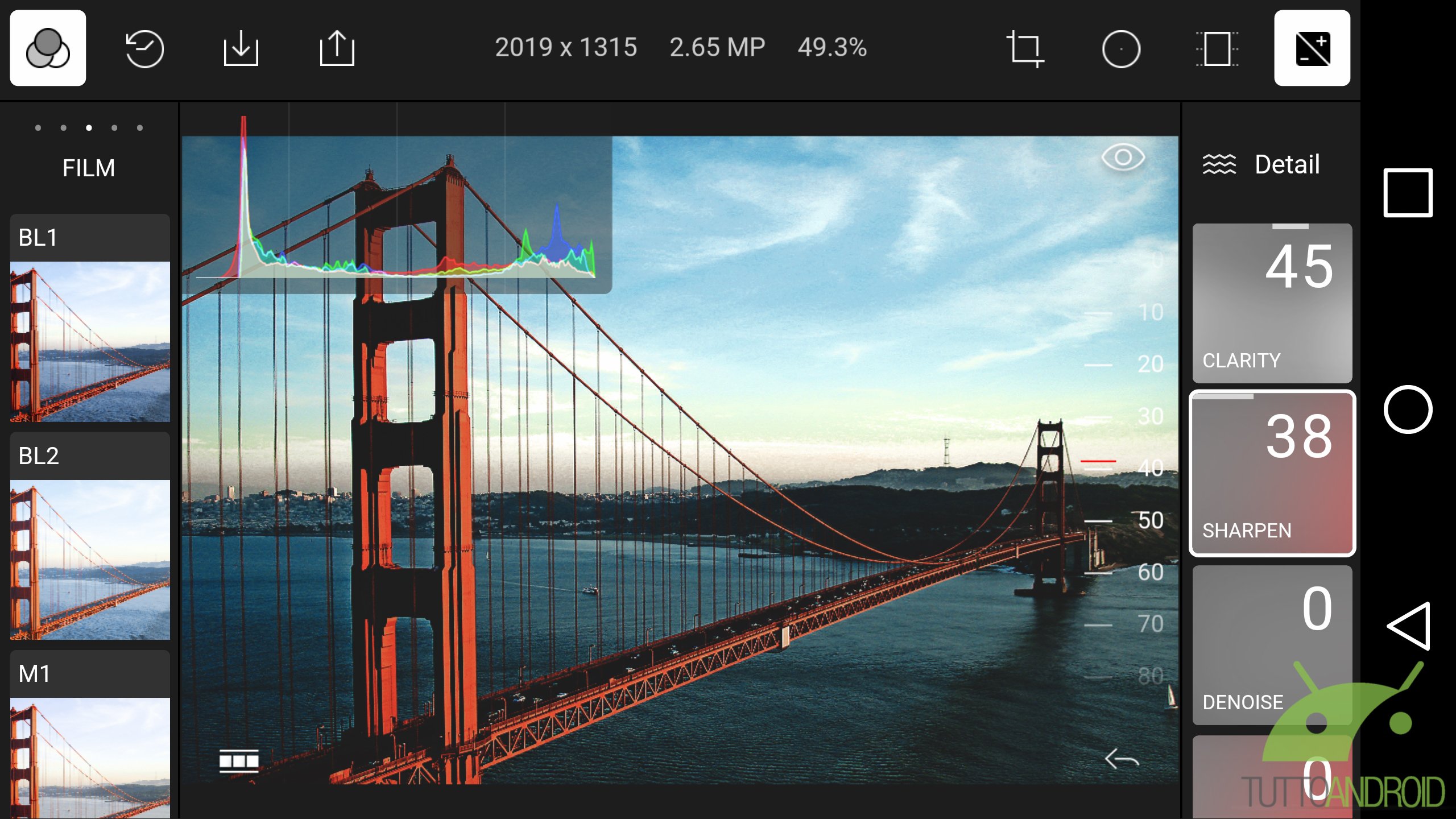Tap the Detail waves icon
Image resolution: width=1456 pixels, height=819 pixels.
[x=1219, y=164]
